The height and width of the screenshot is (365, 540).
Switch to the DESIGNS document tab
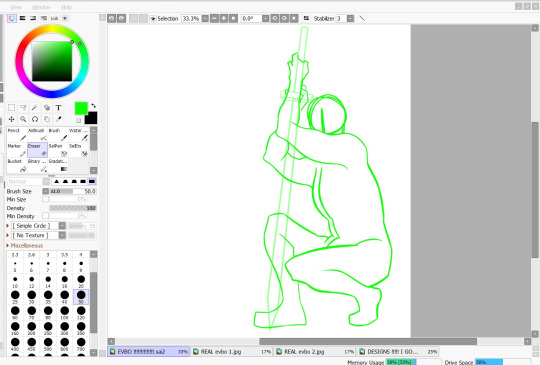tap(398, 352)
